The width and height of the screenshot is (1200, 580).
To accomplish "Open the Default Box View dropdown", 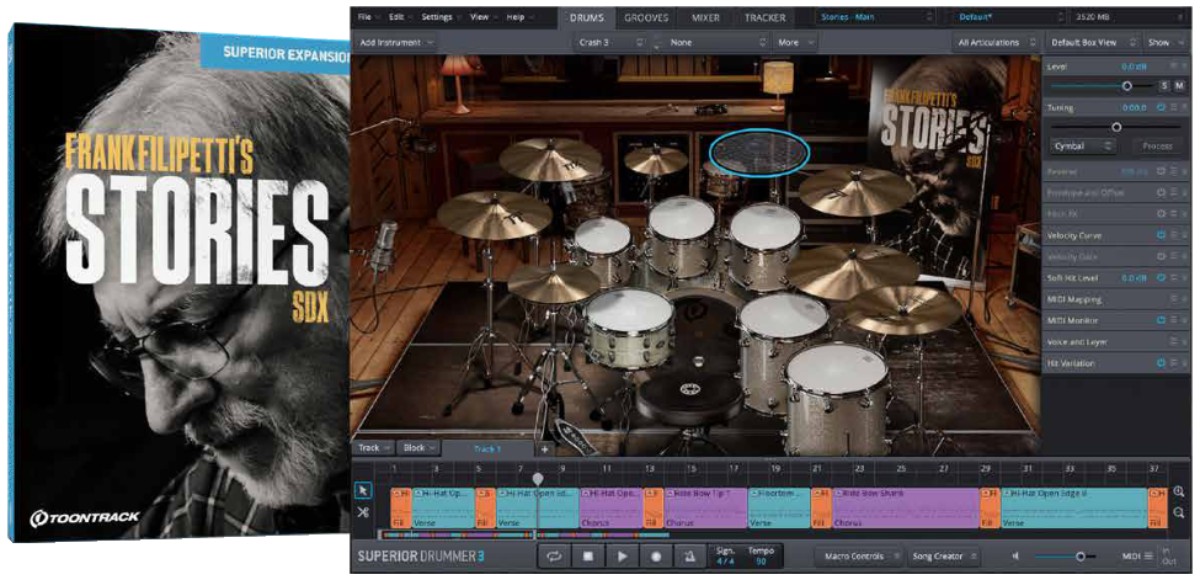I will (x=1093, y=43).
